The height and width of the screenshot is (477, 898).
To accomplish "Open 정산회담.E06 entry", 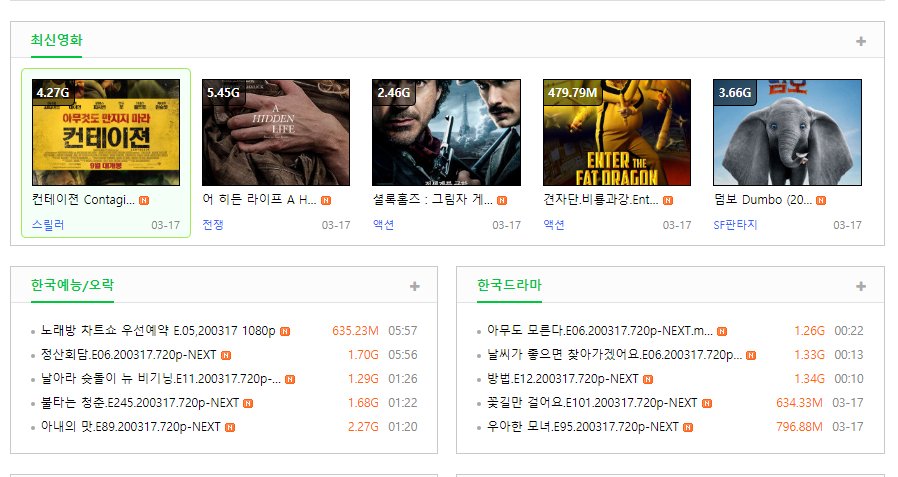I will (x=128, y=355).
